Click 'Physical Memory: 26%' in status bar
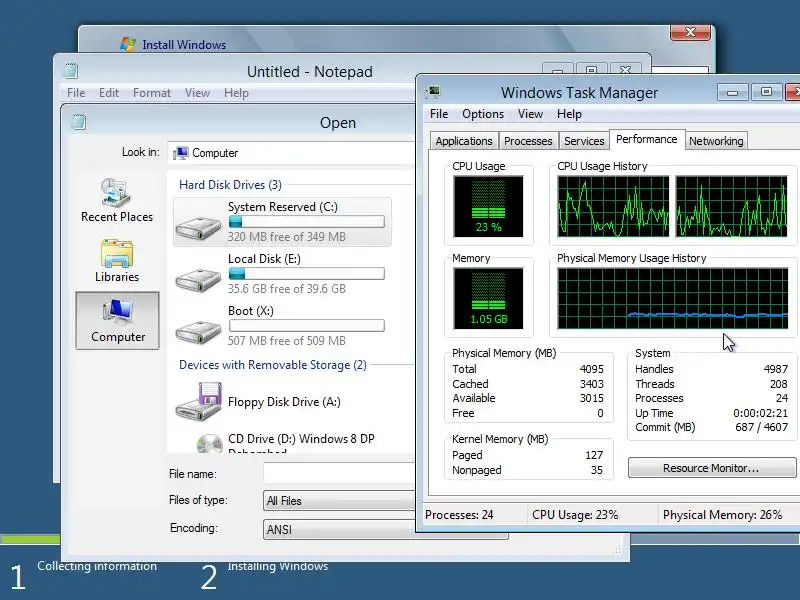The height and width of the screenshot is (600, 800). point(722,515)
